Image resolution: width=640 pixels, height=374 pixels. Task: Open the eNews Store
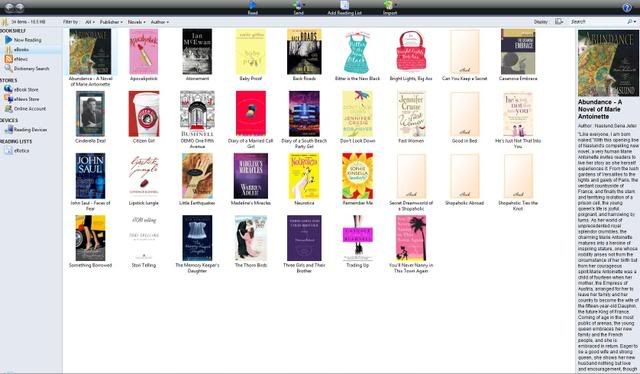click(x=22, y=99)
